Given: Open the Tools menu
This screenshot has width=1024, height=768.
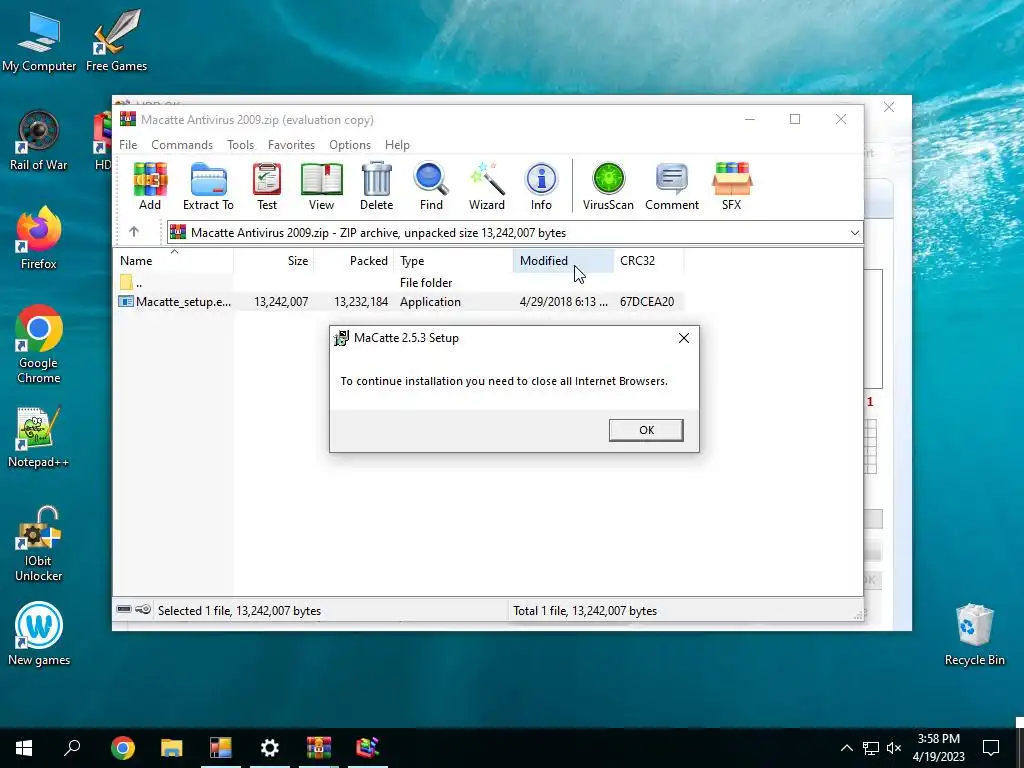Looking at the screenshot, I should (x=240, y=145).
